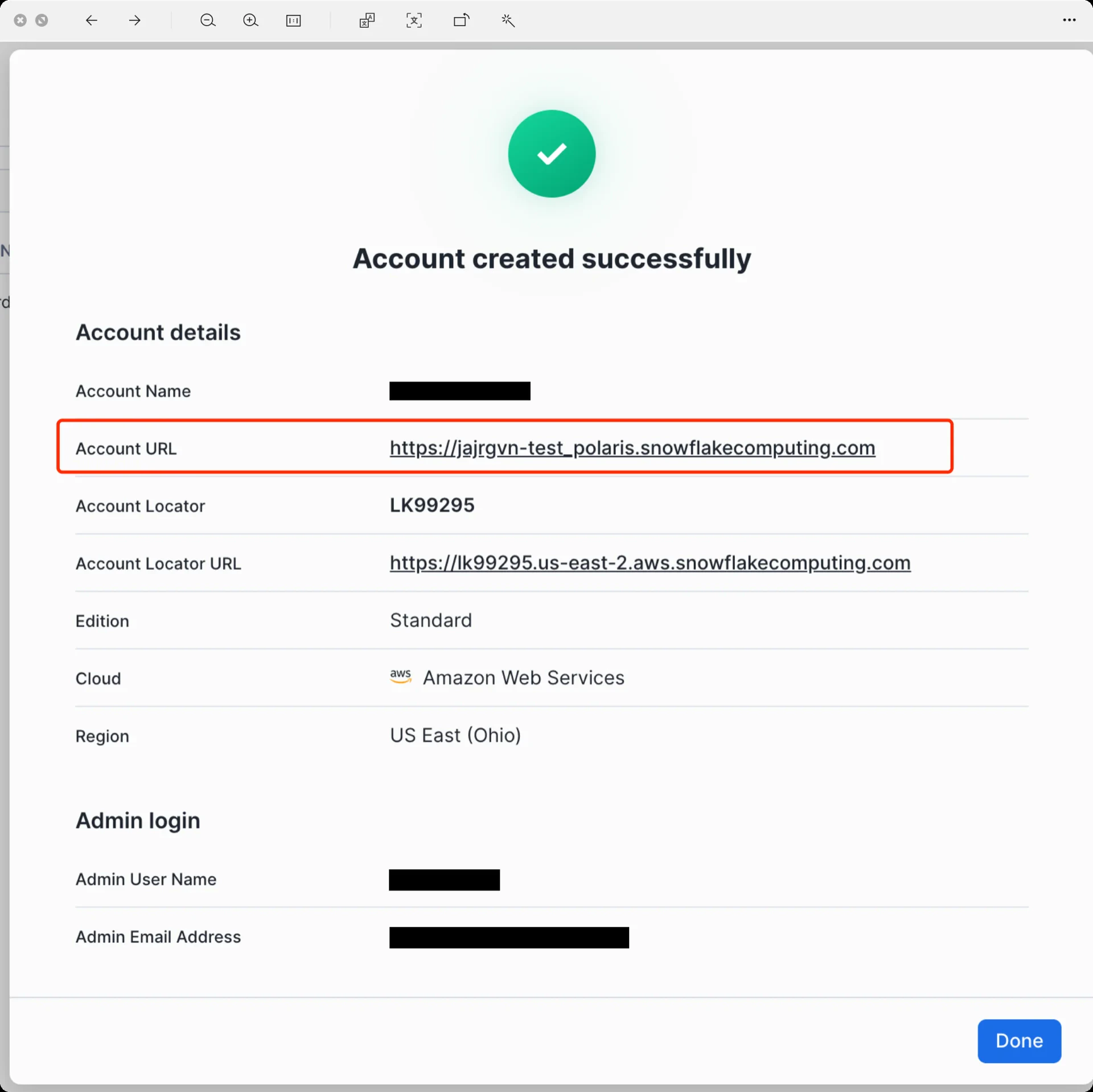Screen dimensions: 1093x1092
Task: Click the blue Done button
Action: (x=1019, y=1041)
